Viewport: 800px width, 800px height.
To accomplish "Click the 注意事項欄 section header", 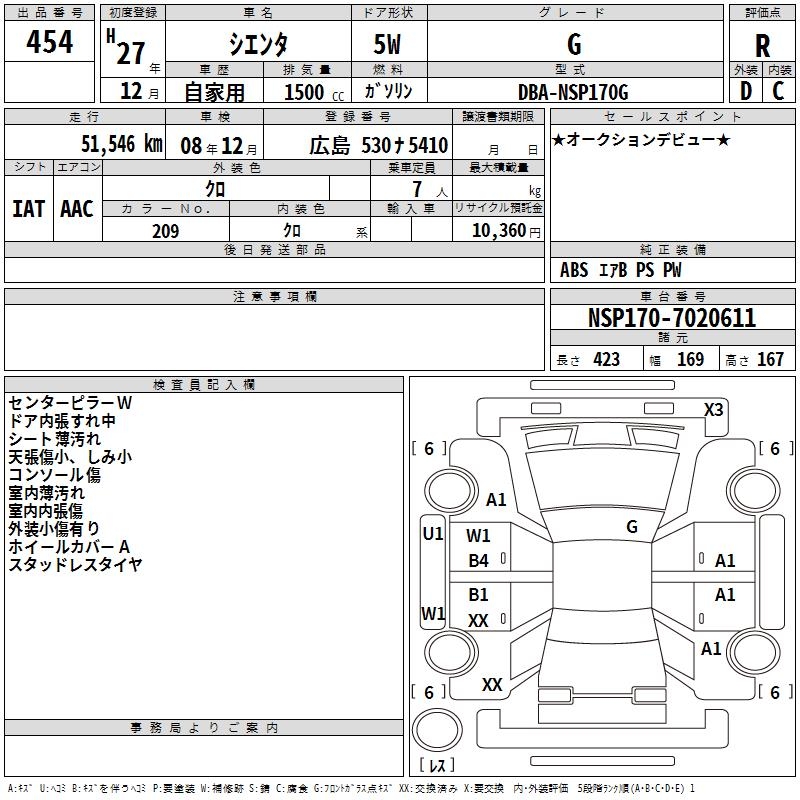I will pos(274,296).
